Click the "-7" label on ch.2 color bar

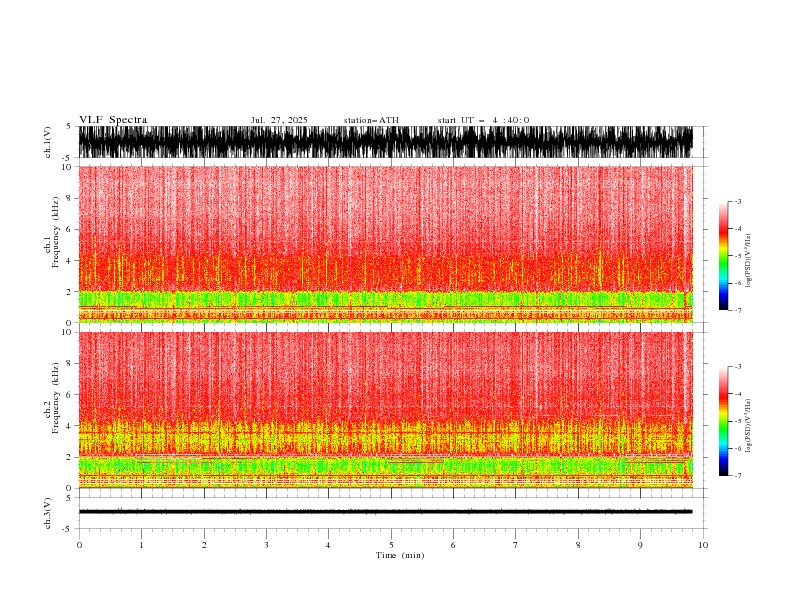738,475
